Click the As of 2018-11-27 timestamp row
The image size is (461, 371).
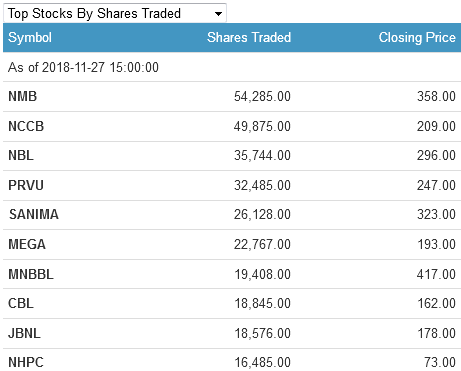tap(232, 67)
